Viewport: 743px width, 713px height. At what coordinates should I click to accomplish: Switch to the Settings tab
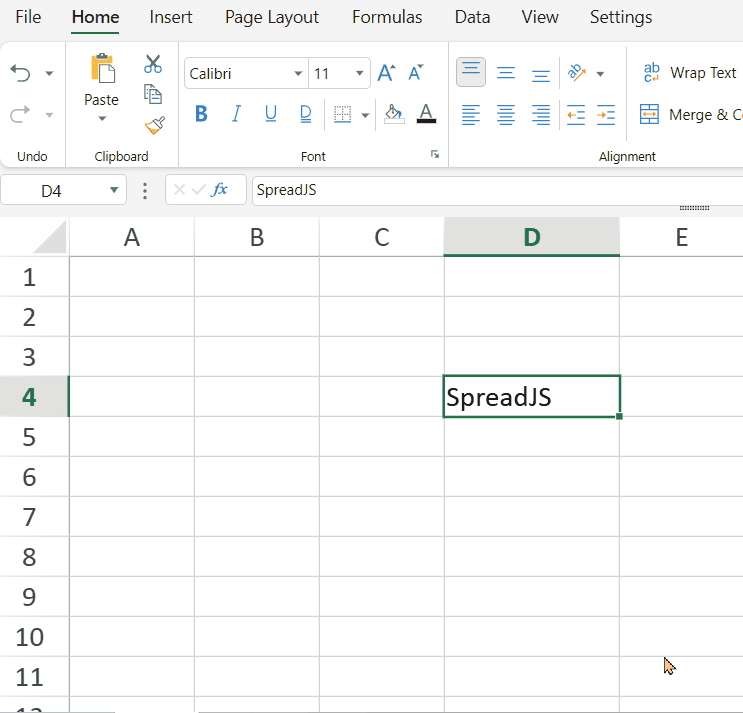tap(621, 17)
